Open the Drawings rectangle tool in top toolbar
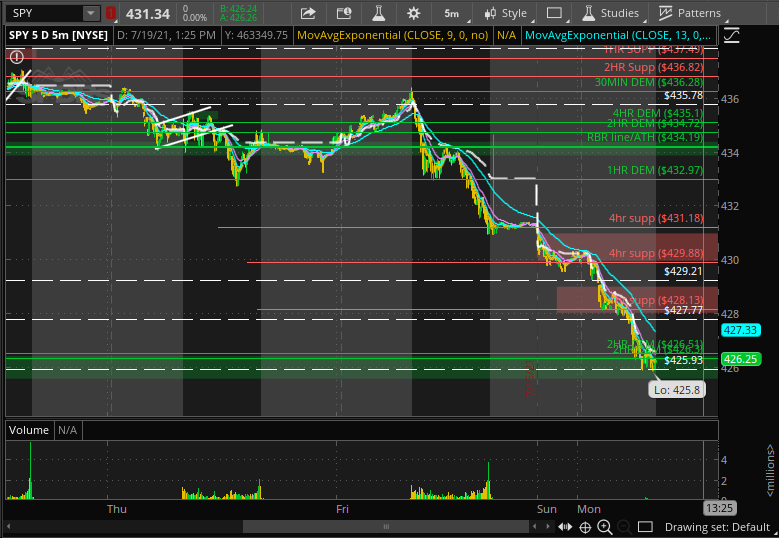 (x=554, y=13)
